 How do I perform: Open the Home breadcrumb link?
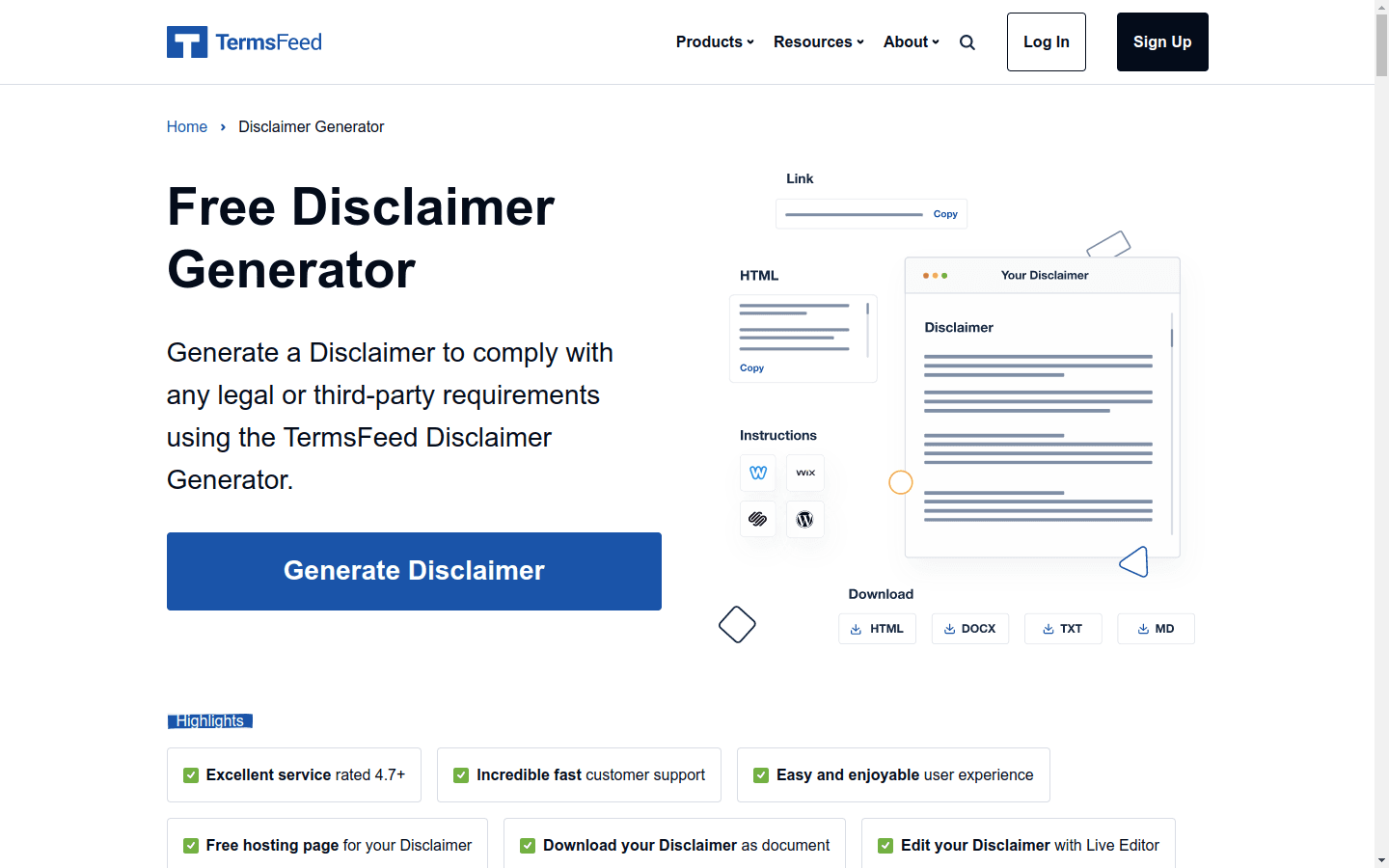pyautogui.click(x=187, y=126)
